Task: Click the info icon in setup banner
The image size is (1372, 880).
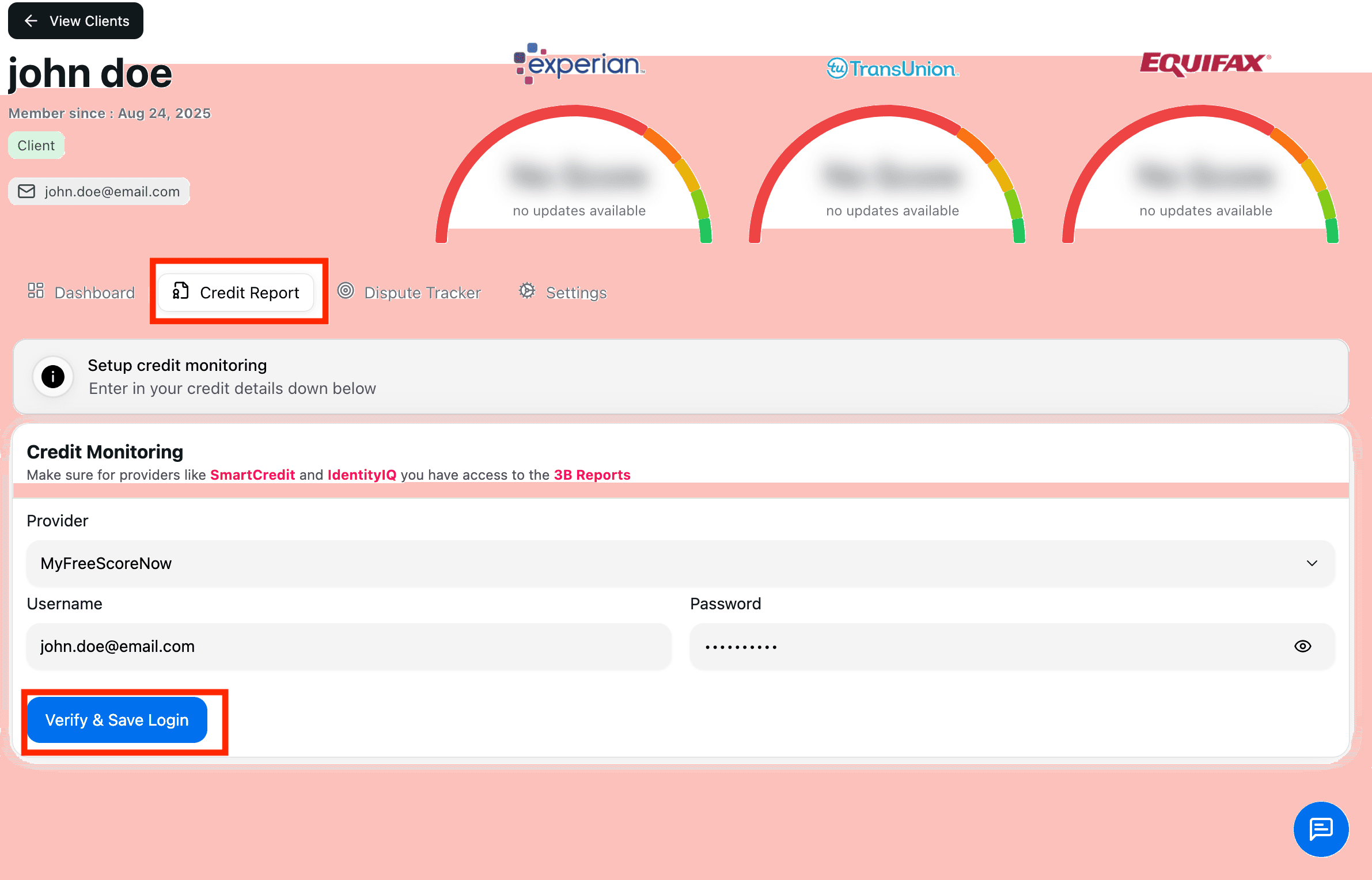Action: tap(53, 377)
